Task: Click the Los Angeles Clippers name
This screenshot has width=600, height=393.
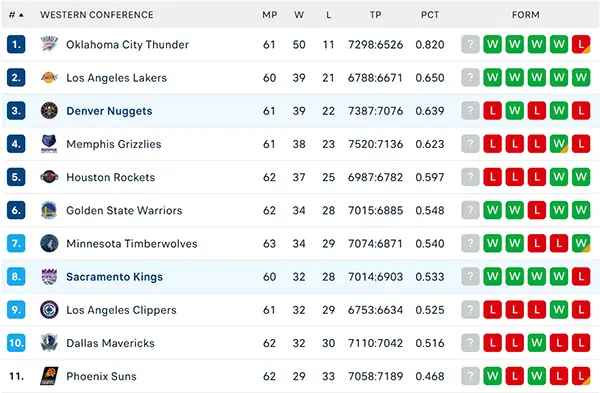Action: 121,310
